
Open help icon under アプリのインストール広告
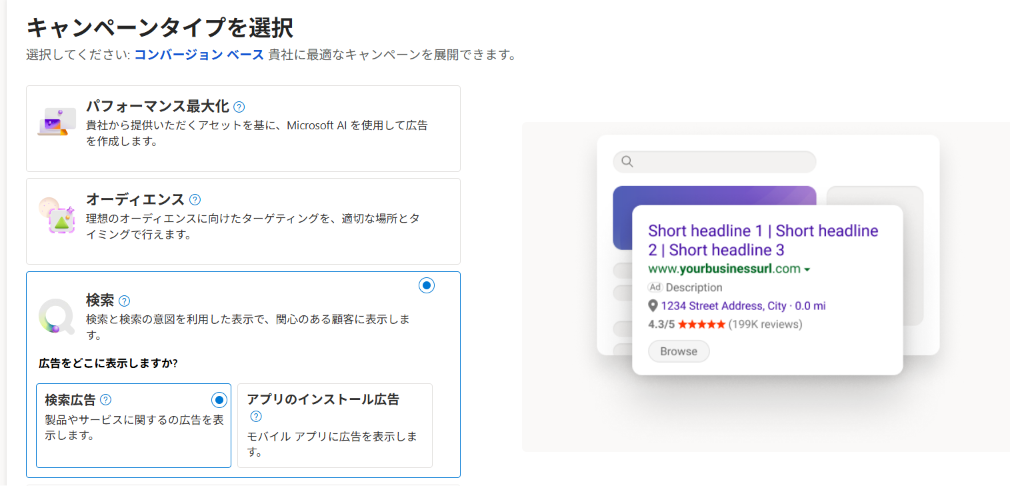[256, 416]
